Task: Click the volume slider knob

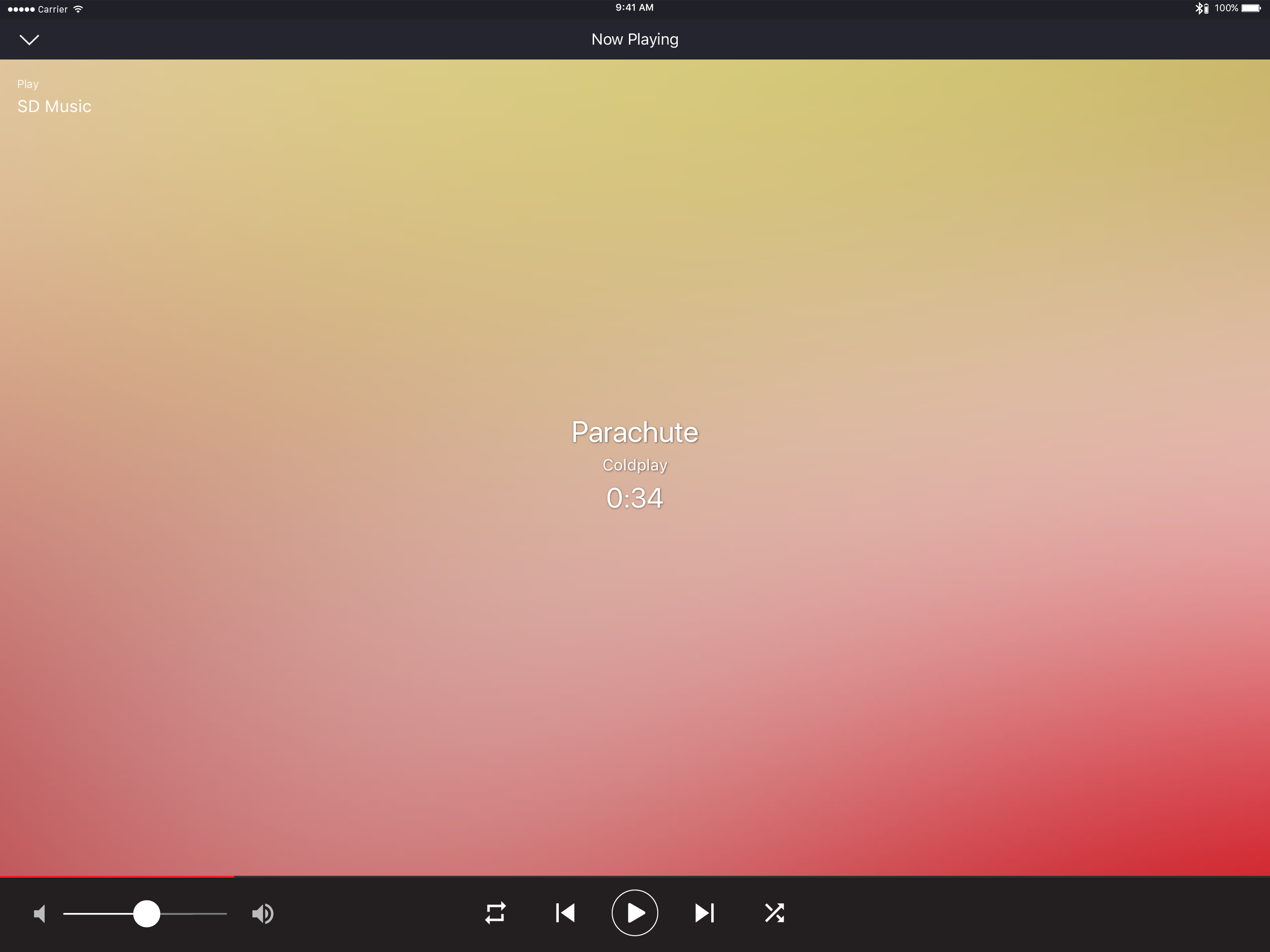Action: [147, 913]
